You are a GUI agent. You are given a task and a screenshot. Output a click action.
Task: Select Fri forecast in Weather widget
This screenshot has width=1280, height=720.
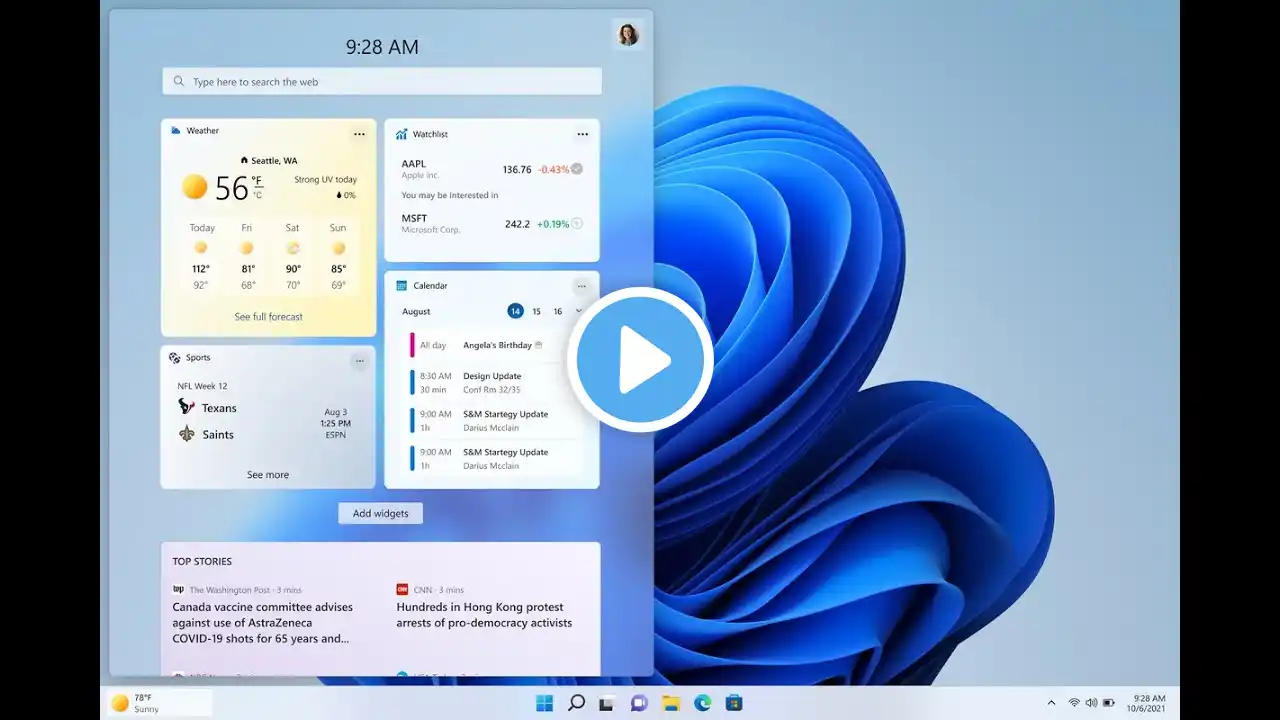click(x=247, y=257)
